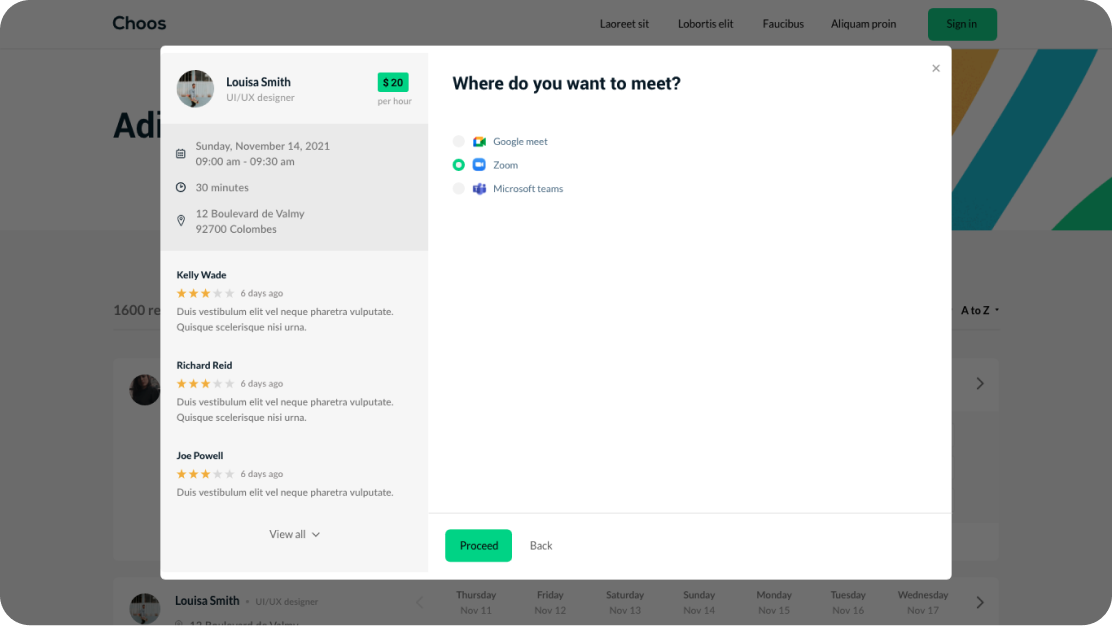Select the Microsoft teams radio button

click(x=459, y=189)
